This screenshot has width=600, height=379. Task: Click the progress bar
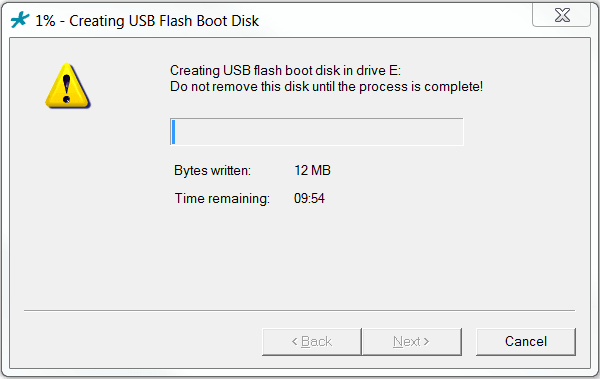(317, 132)
